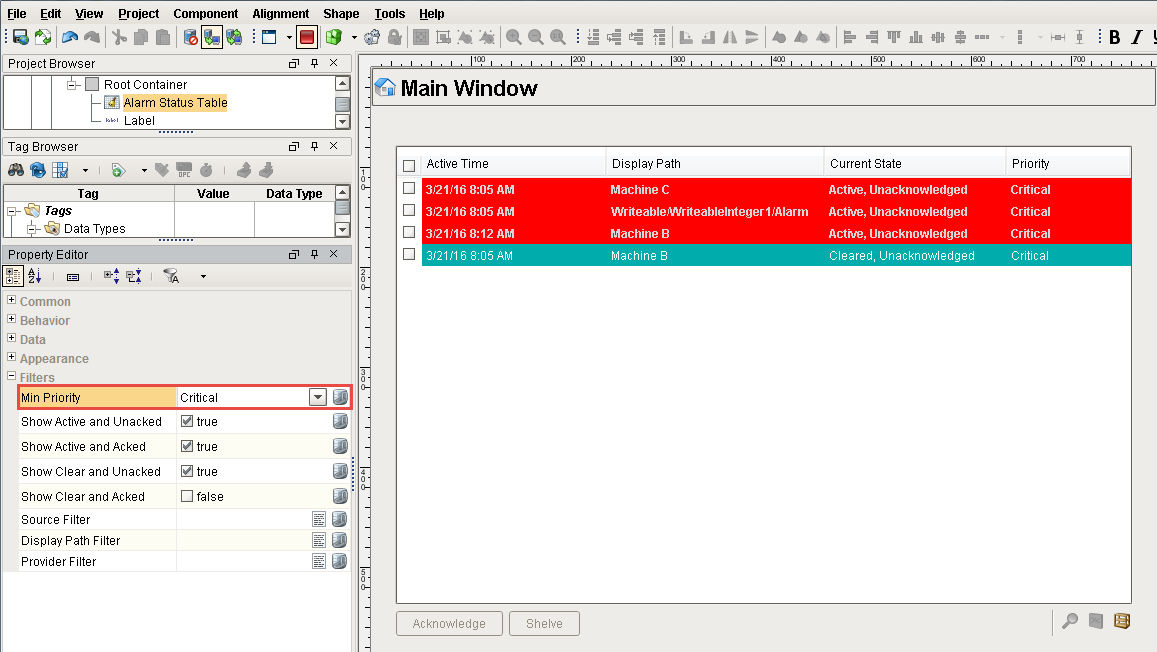The height and width of the screenshot is (652, 1157).
Task: Sort properties alphabetically with the A-Z icon
Action: click(35, 276)
